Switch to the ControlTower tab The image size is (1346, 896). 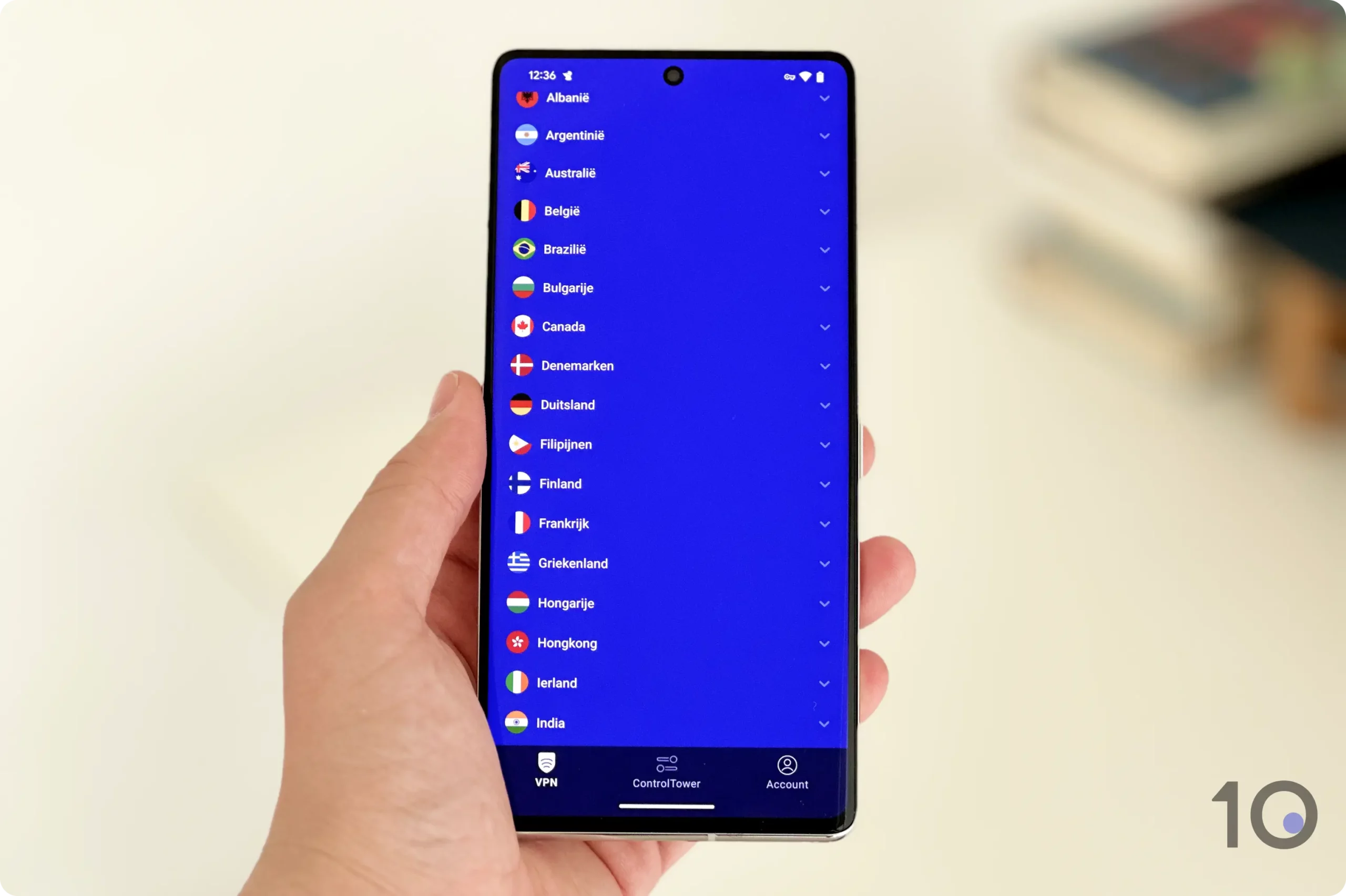(666, 772)
